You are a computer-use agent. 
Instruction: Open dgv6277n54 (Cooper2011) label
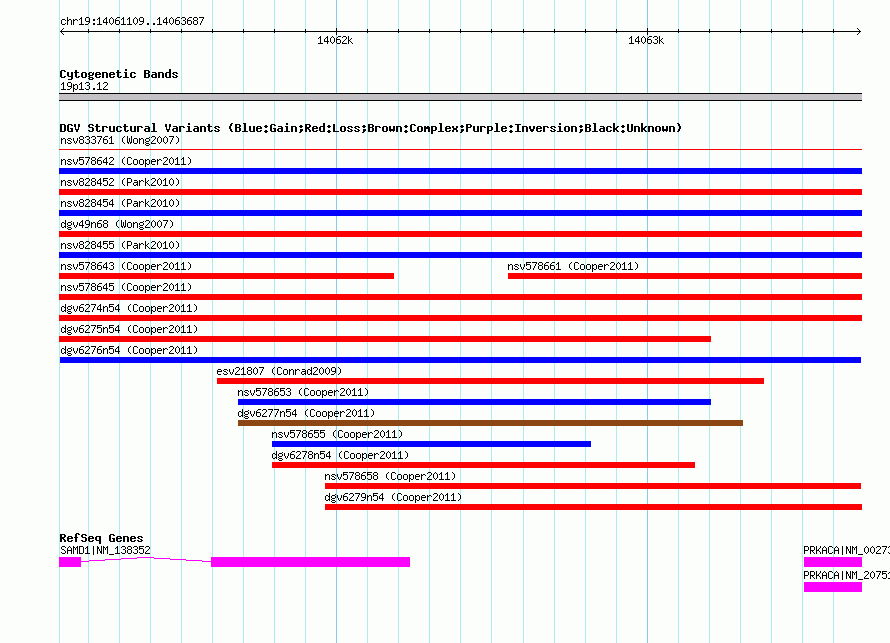coord(306,413)
